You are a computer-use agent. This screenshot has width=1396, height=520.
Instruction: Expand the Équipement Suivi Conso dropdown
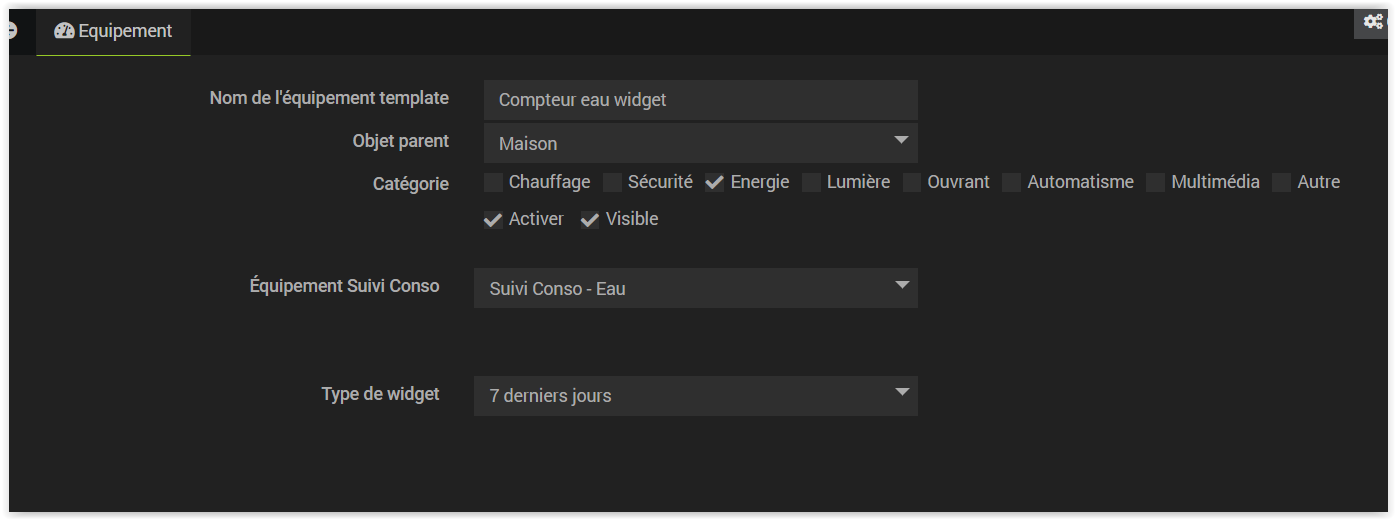(x=695, y=288)
